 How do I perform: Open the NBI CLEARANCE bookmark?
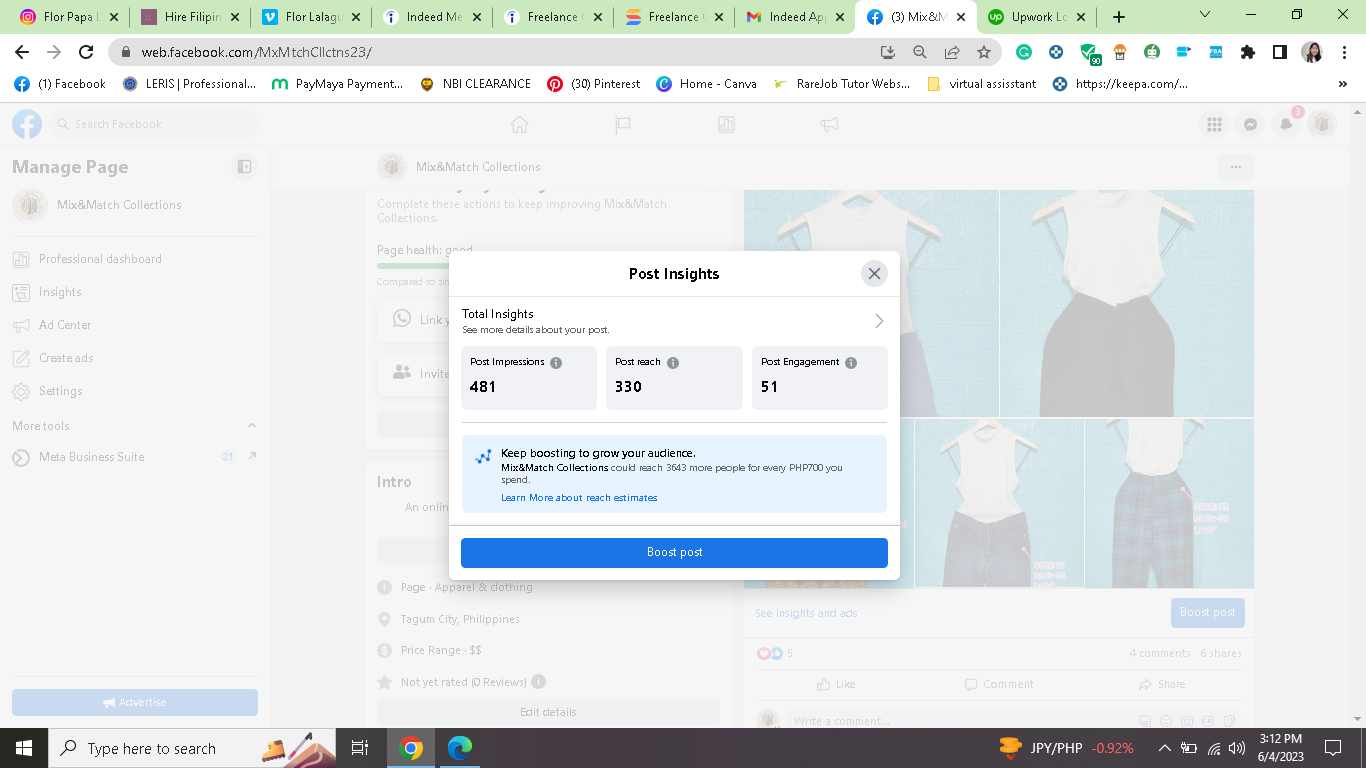point(475,84)
